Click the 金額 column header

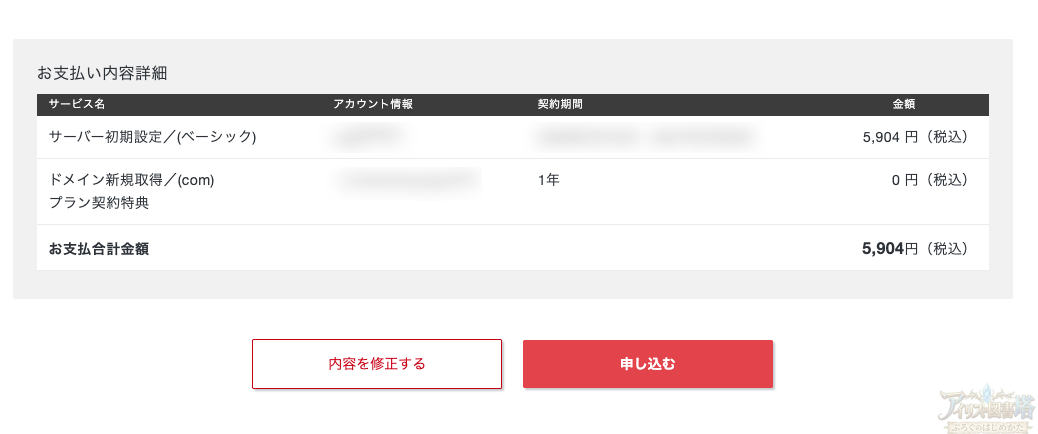(904, 104)
